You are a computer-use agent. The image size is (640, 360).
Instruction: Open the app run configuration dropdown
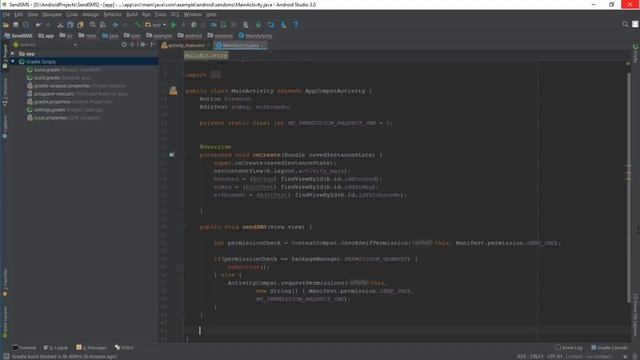[x=156, y=25]
